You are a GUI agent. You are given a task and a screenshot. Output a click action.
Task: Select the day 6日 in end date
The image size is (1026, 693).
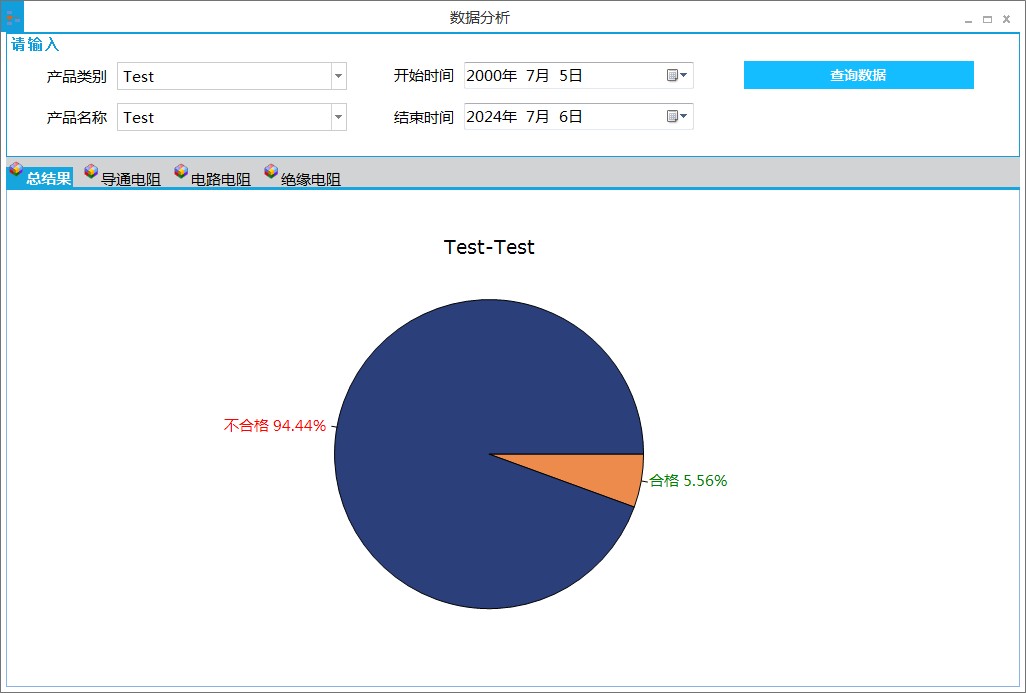570,117
